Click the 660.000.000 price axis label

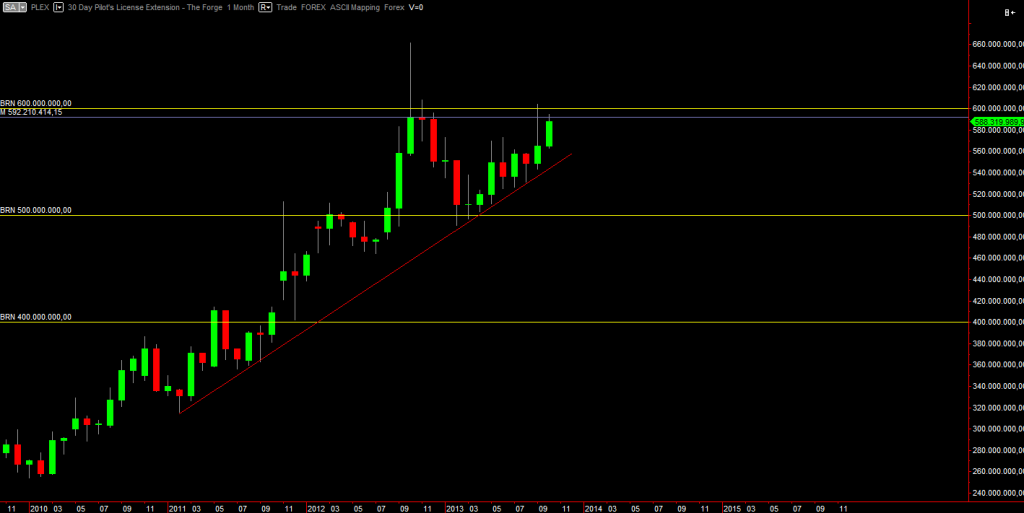(x=998, y=44)
